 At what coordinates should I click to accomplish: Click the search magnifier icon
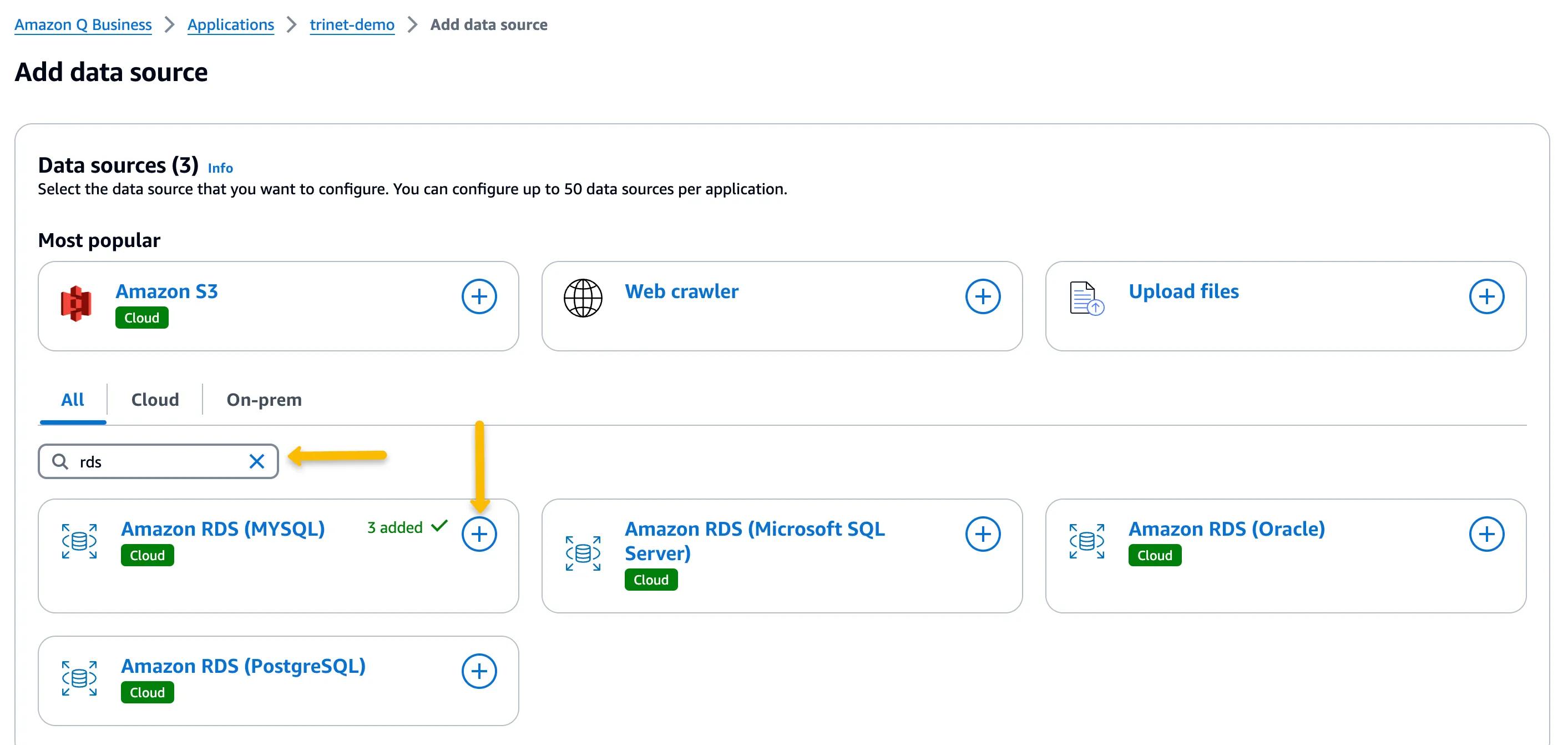click(60, 461)
